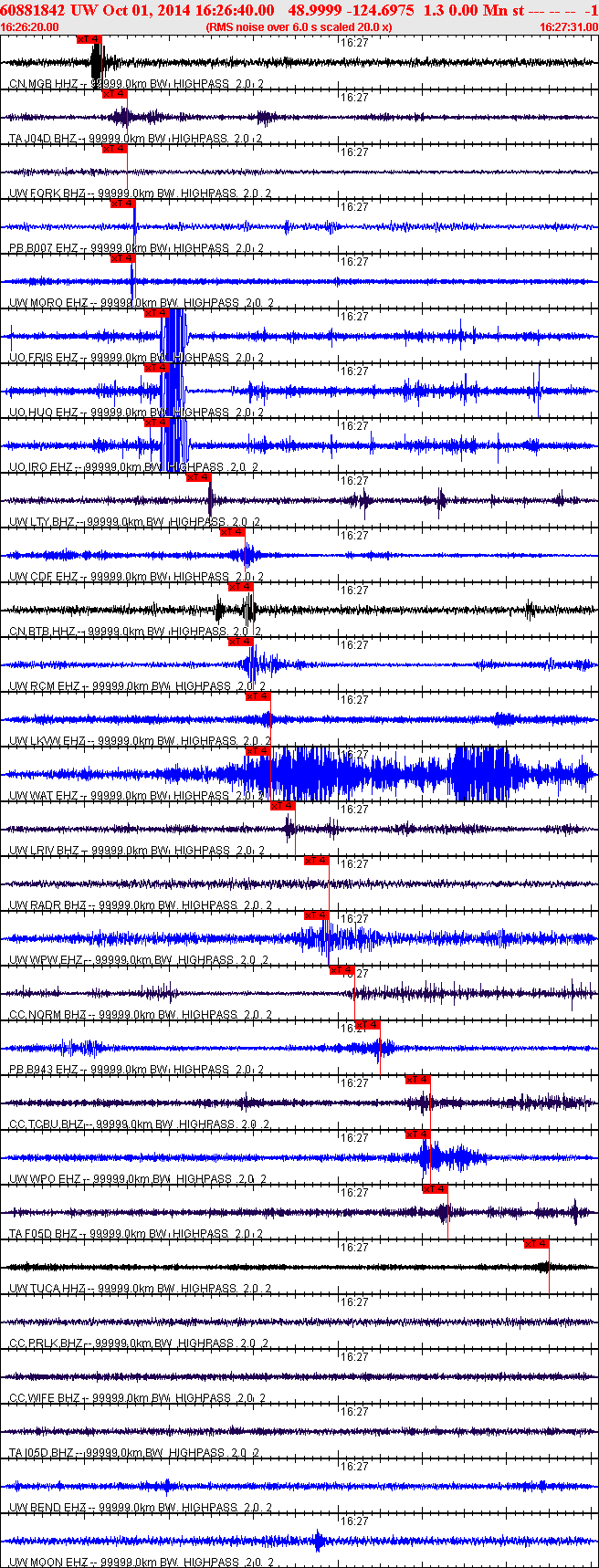The width and height of the screenshot is (599, 1568).
Task: Click the pick marker on UW.LTY BHZ trace
Action: coord(199,477)
